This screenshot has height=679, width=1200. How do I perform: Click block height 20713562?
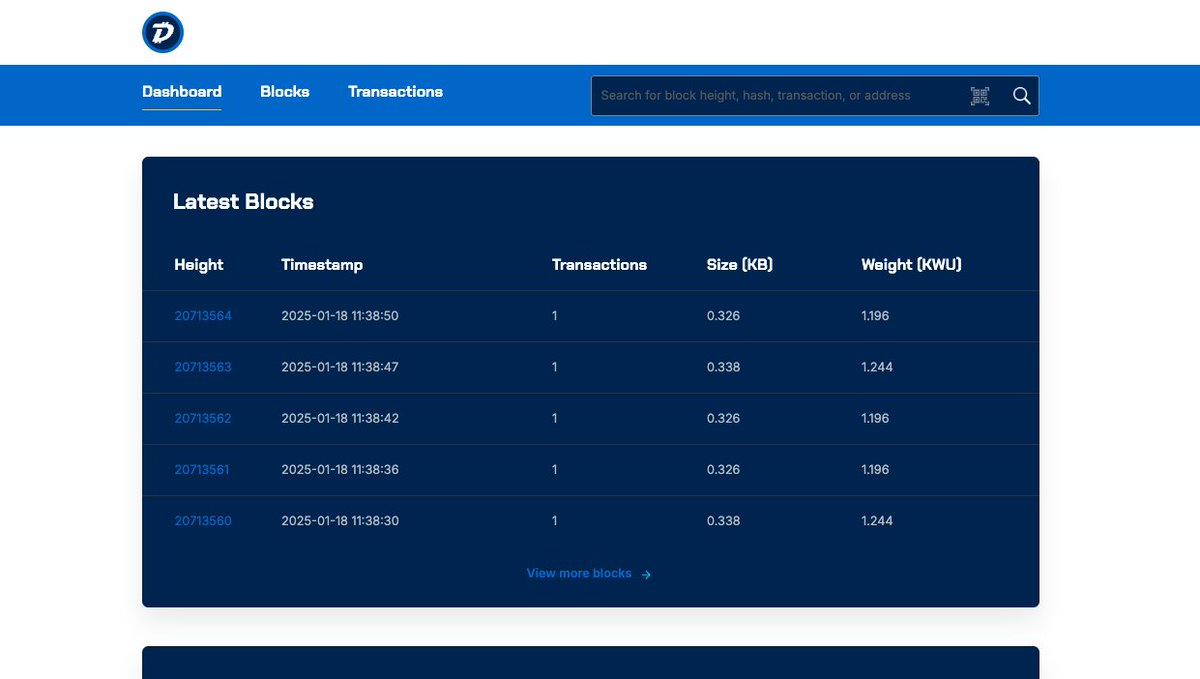pyautogui.click(x=203, y=418)
